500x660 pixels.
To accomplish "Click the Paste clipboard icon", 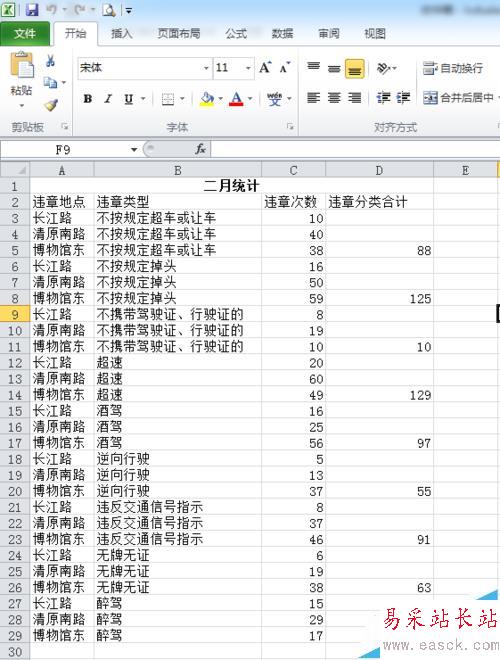I will [x=21, y=65].
